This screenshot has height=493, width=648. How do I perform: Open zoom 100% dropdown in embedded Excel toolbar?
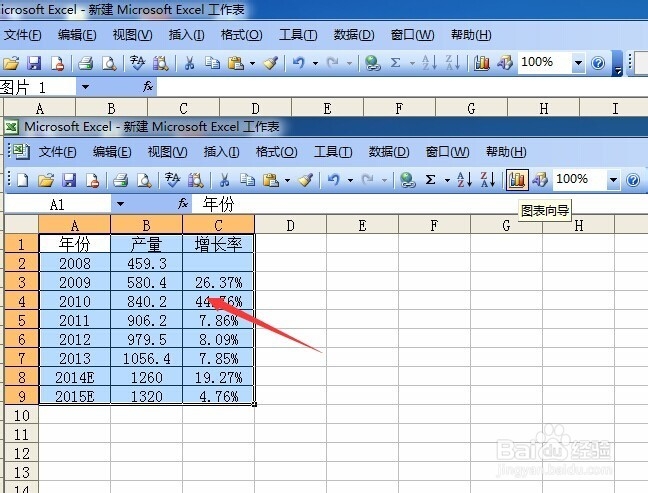613,180
